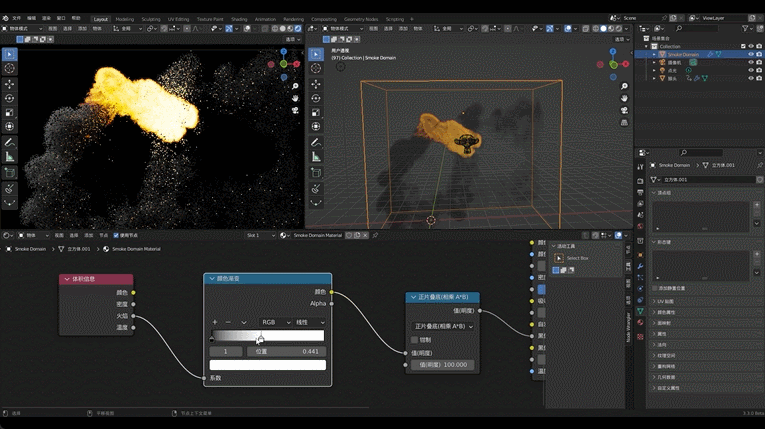Toggle the 钳制 checkbox in math node
This screenshot has height=429, width=765.
(x=414, y=340)
